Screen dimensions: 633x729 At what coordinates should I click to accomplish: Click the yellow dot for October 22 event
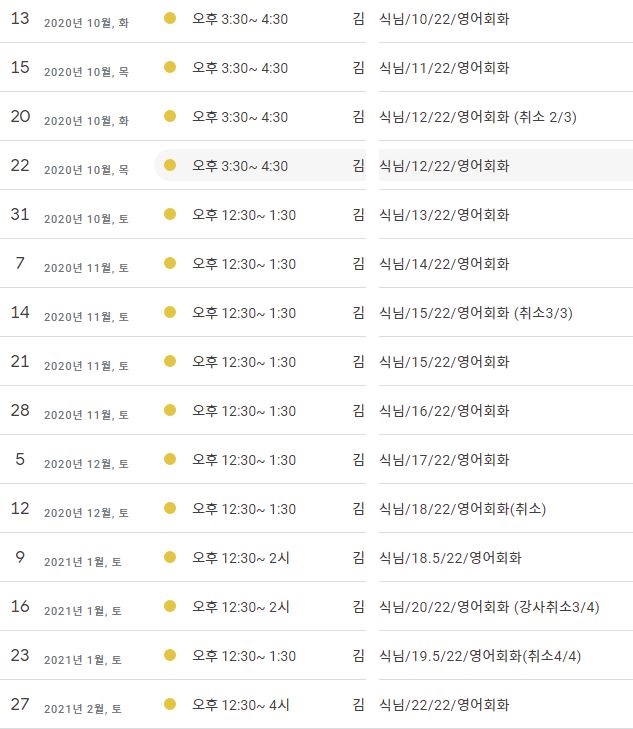coord(170,165)
